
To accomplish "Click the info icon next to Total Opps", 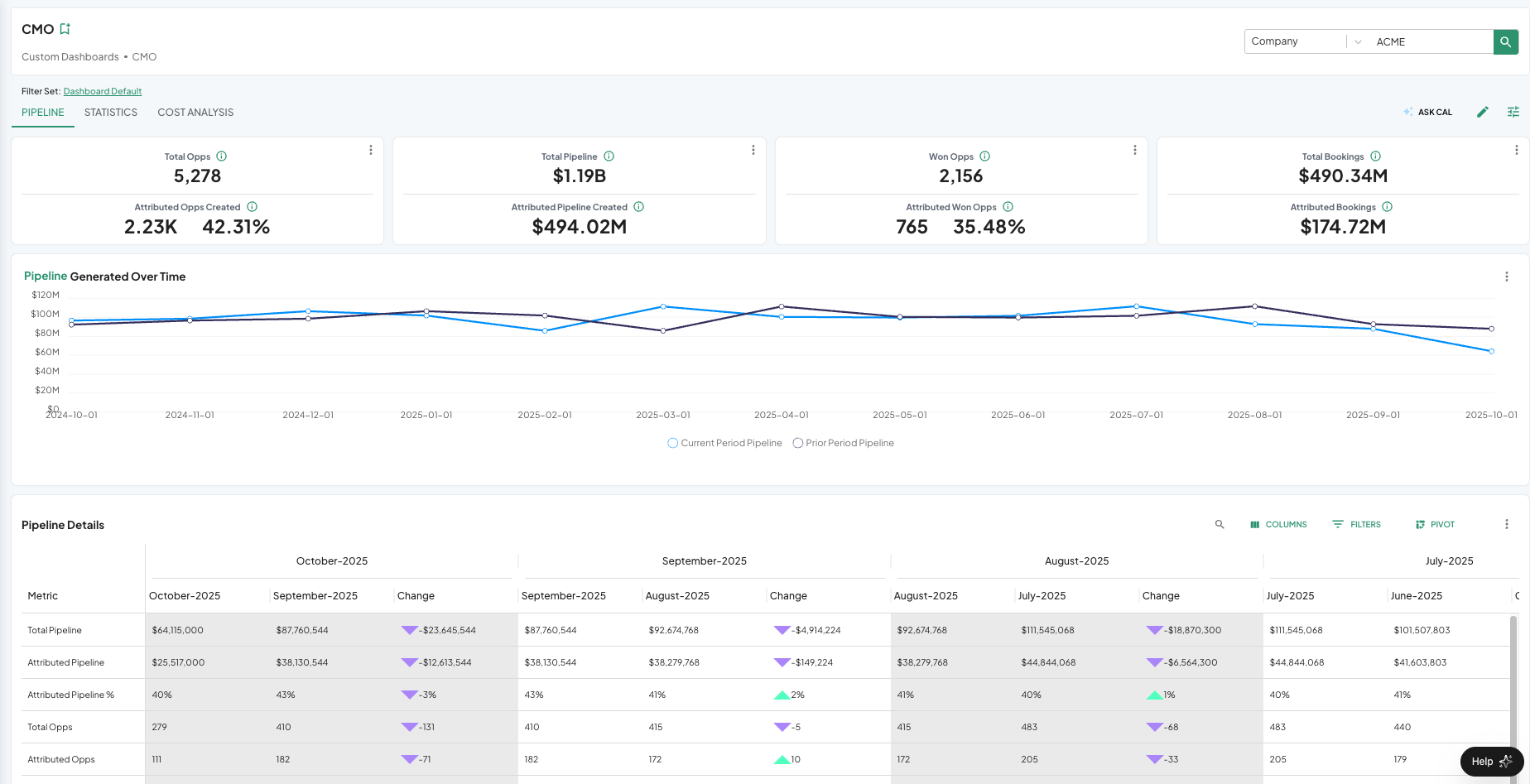I will click(221, 156).
